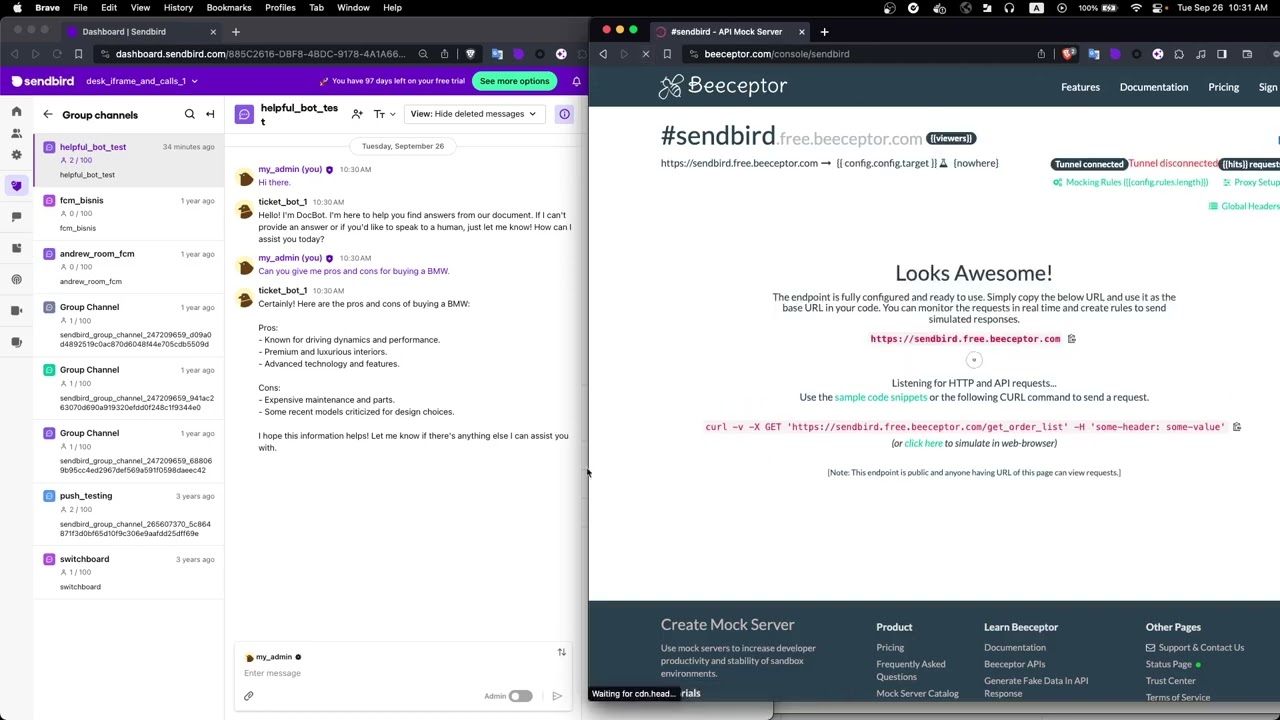Open Beeceptor APIs footer link

click(x=1014, y=664)
